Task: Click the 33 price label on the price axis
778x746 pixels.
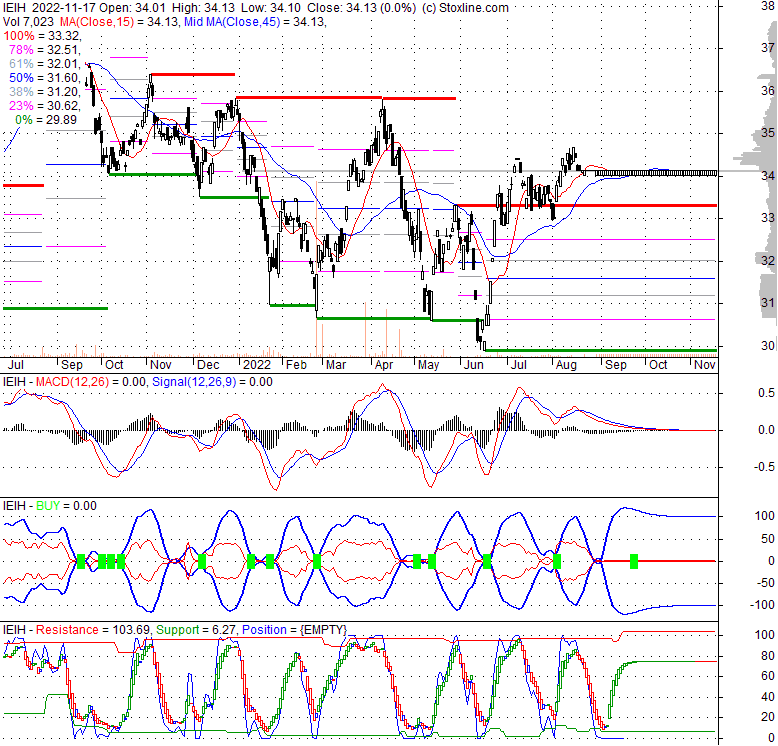Action: pos(768,218)
